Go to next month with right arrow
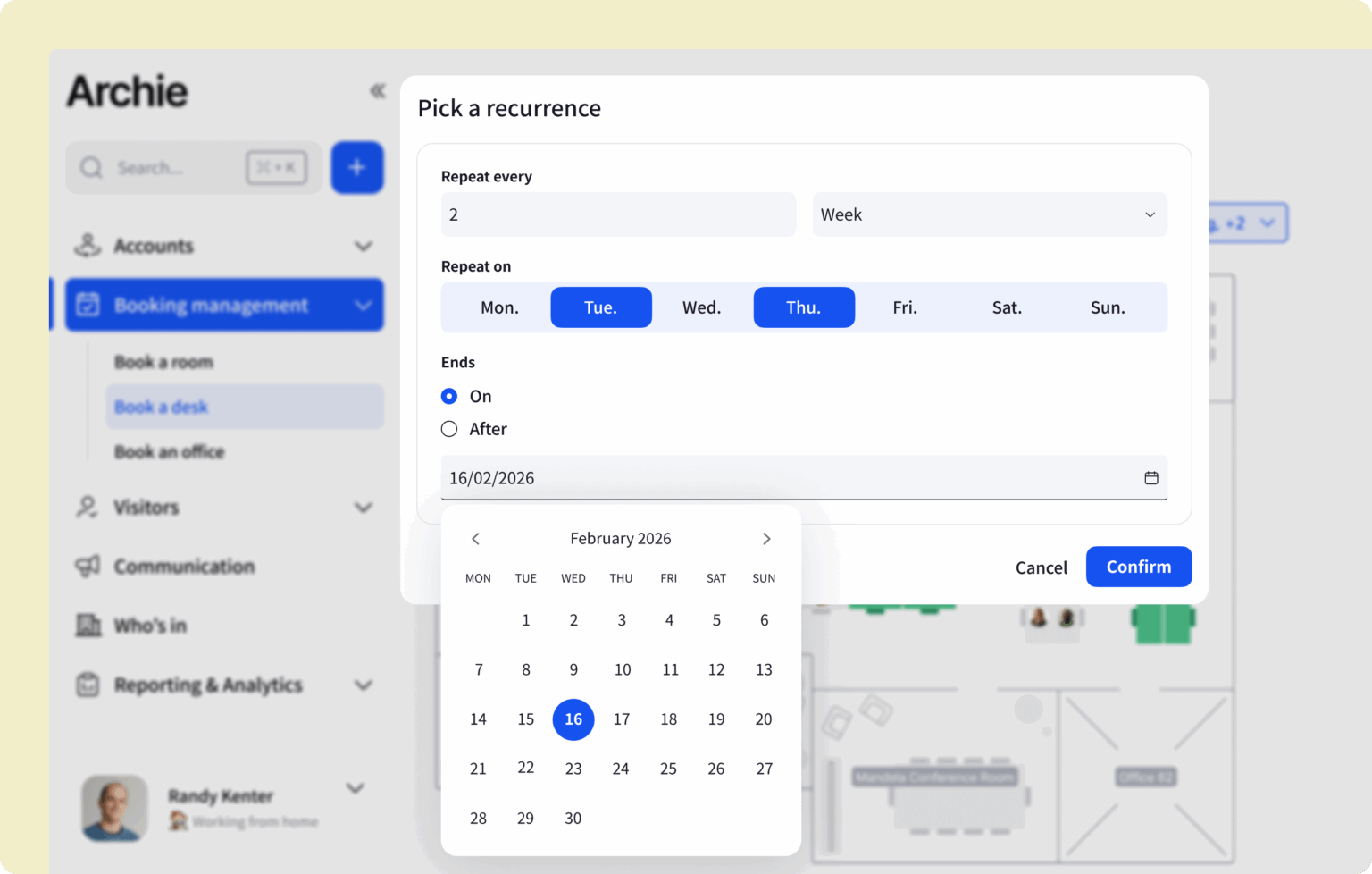The width and height of the screenshot is (1372, 874). point(766,538)
